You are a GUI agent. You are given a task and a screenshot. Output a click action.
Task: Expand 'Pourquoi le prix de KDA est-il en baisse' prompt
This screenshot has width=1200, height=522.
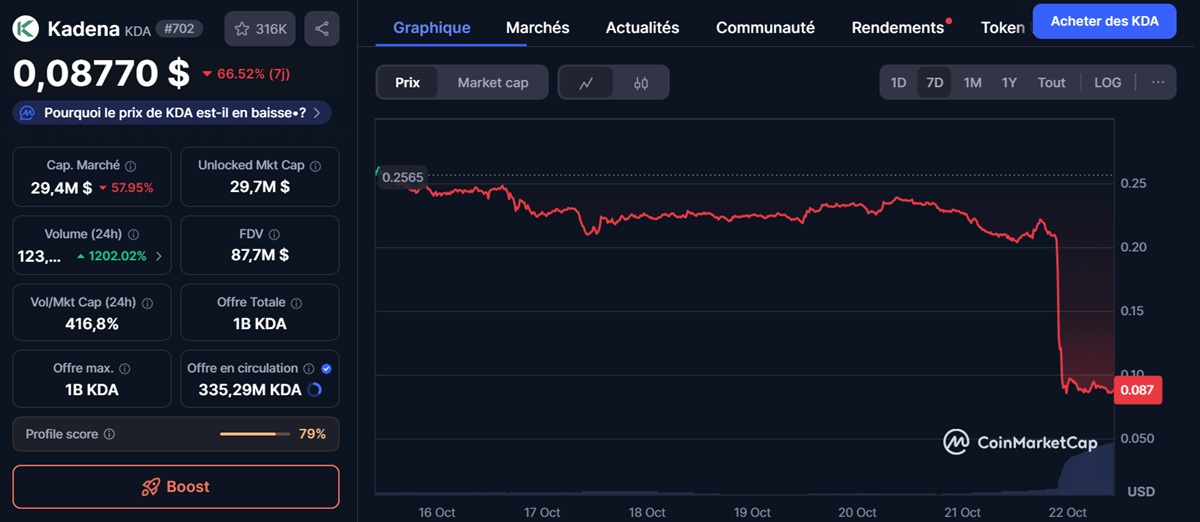coord(171,113)
